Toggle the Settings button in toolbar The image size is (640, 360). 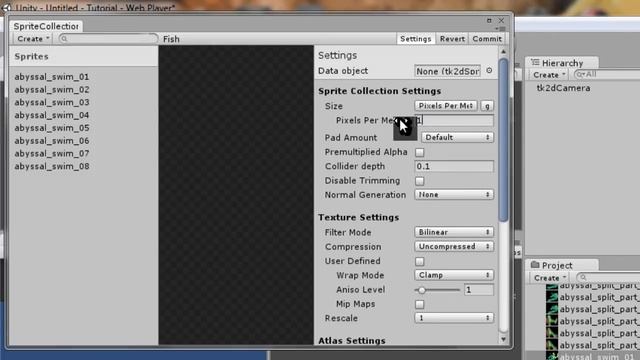coord(416,39)
